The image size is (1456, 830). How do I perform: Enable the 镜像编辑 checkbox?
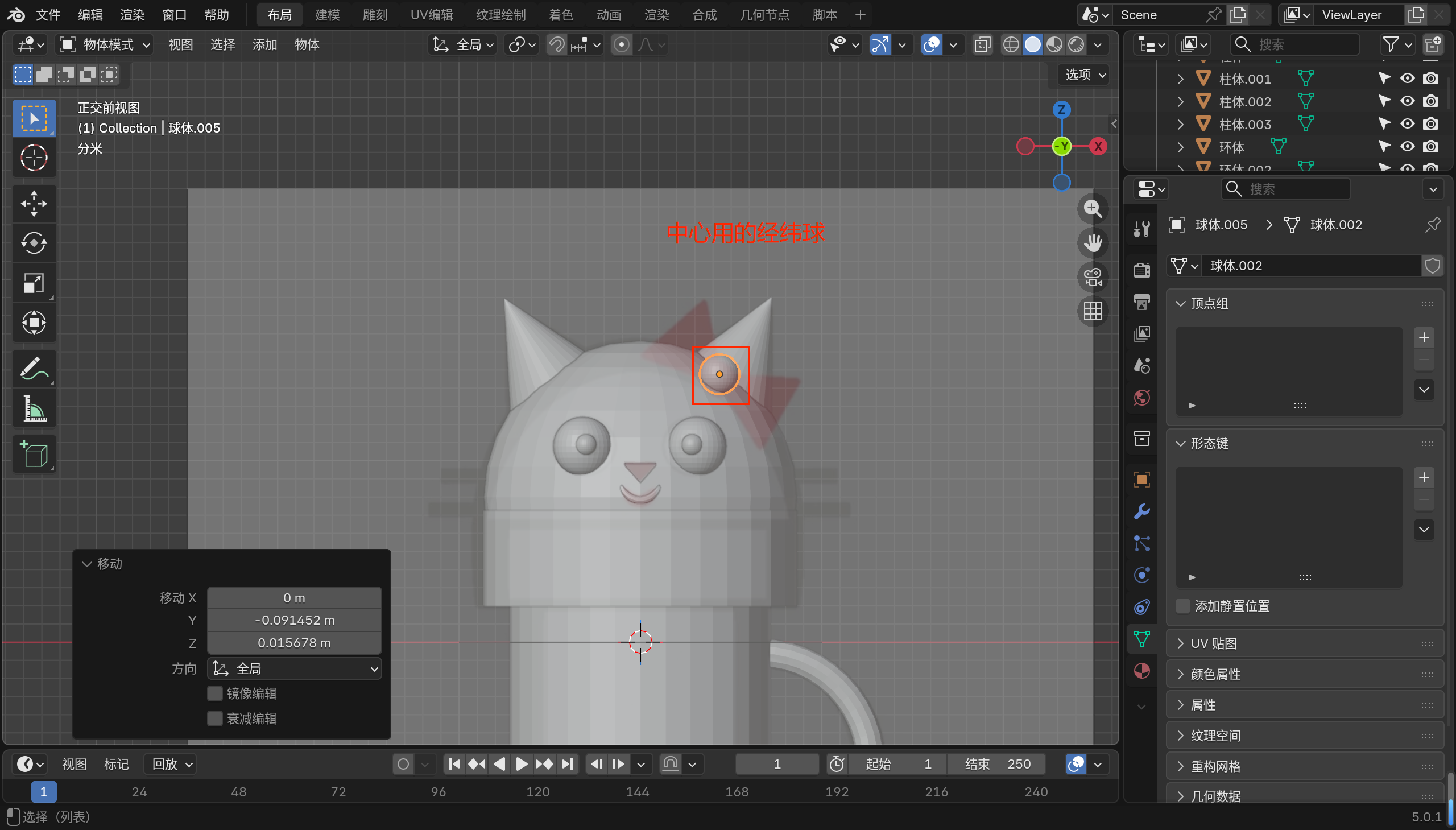tap(215, 693)
